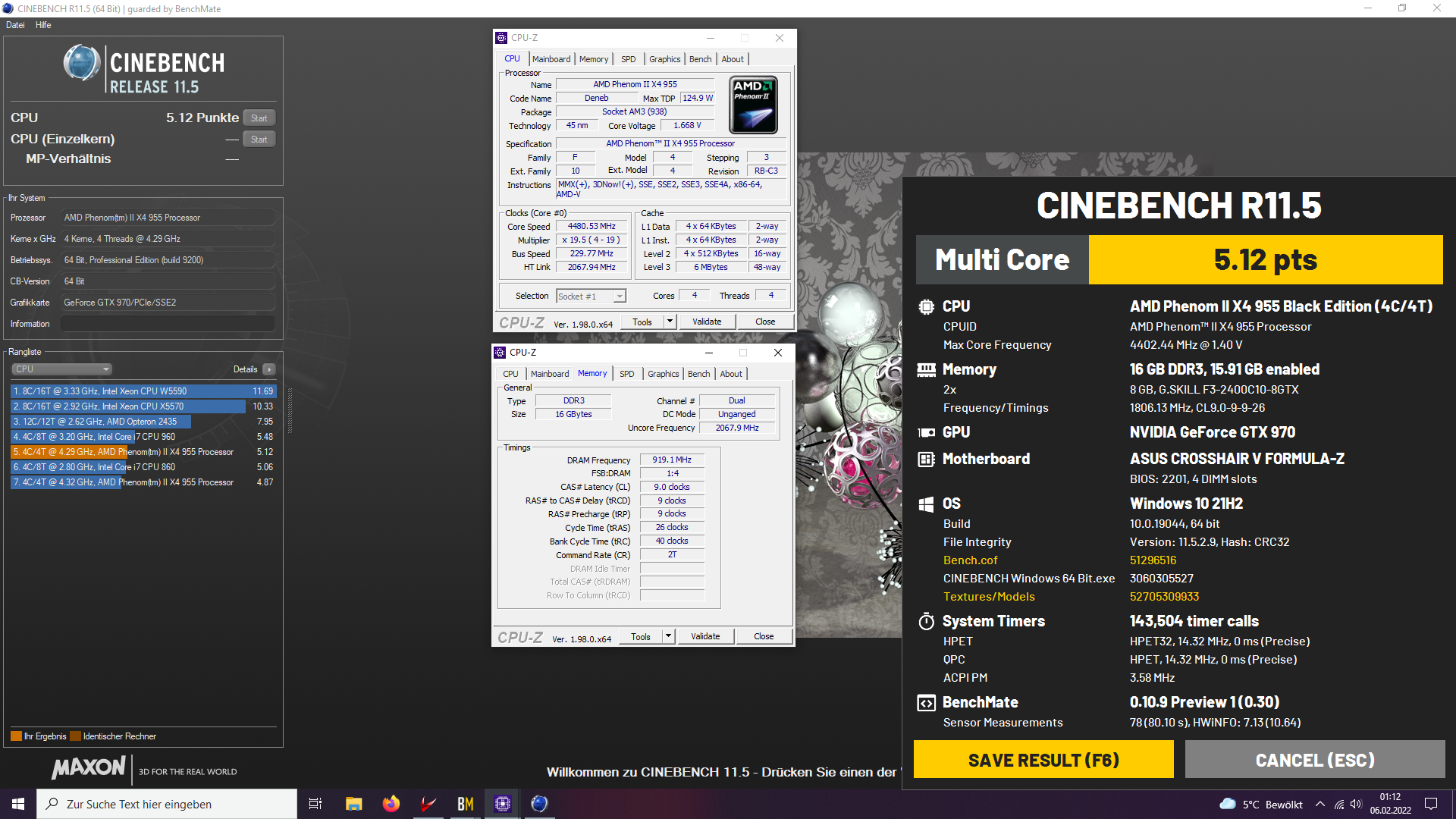Click Close button in lower CPU-Z window
The height and width of the screenshot is (819, 1456).
coord(764,636)
